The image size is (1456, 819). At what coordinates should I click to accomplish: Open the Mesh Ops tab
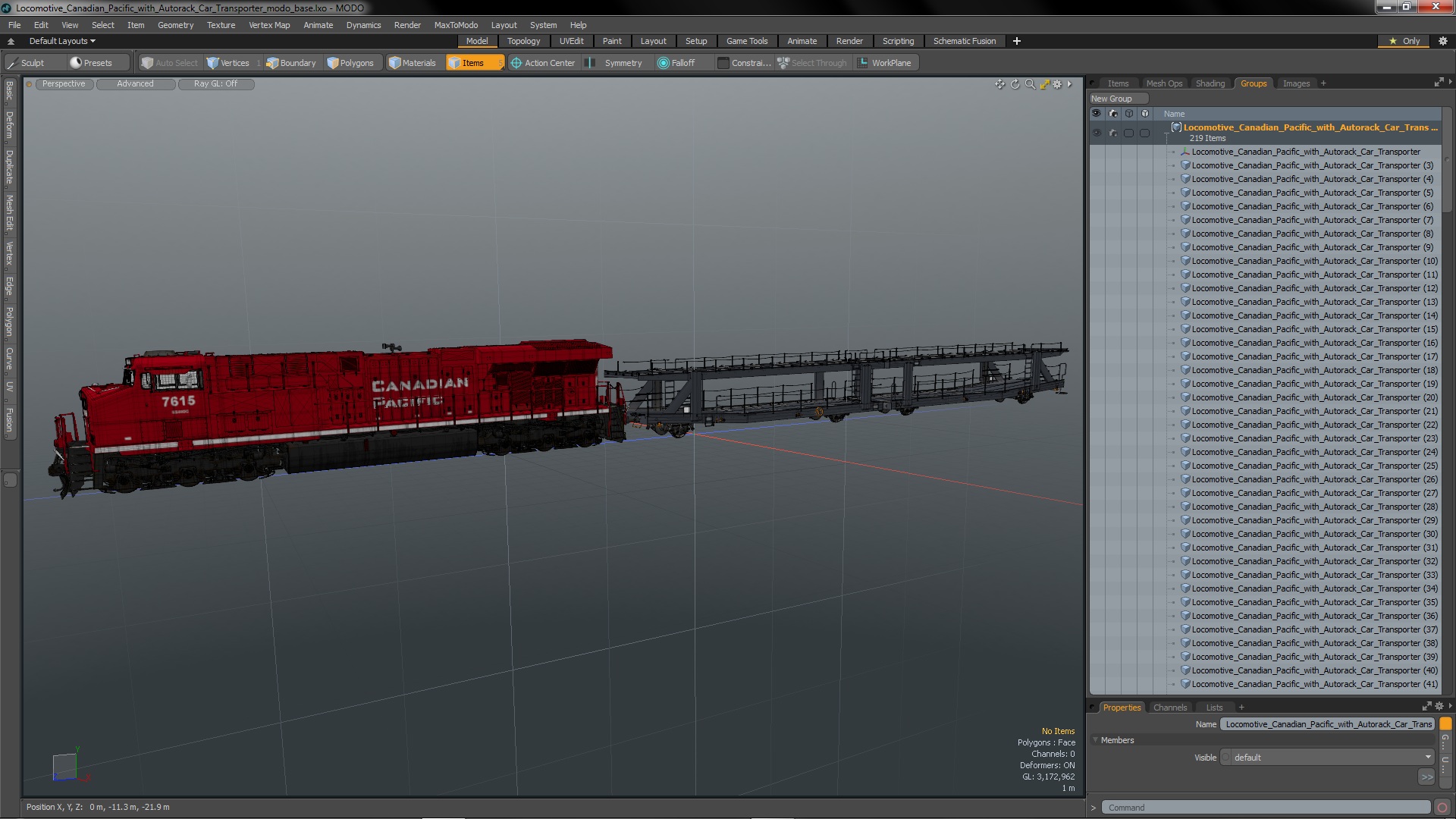point(1164,83)
